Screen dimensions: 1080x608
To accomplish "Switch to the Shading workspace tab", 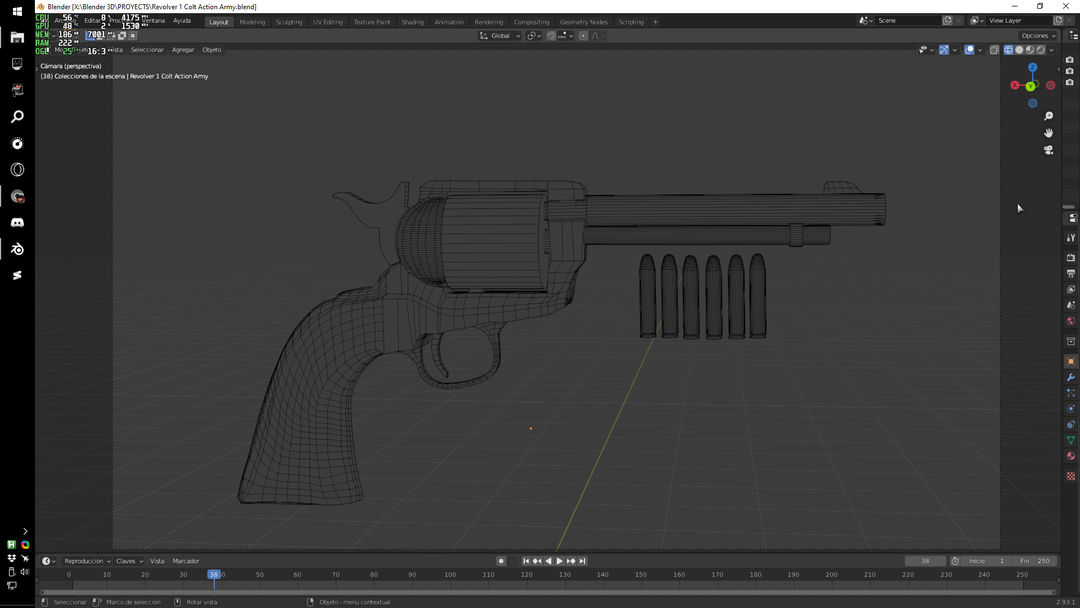I will point(412,21).
